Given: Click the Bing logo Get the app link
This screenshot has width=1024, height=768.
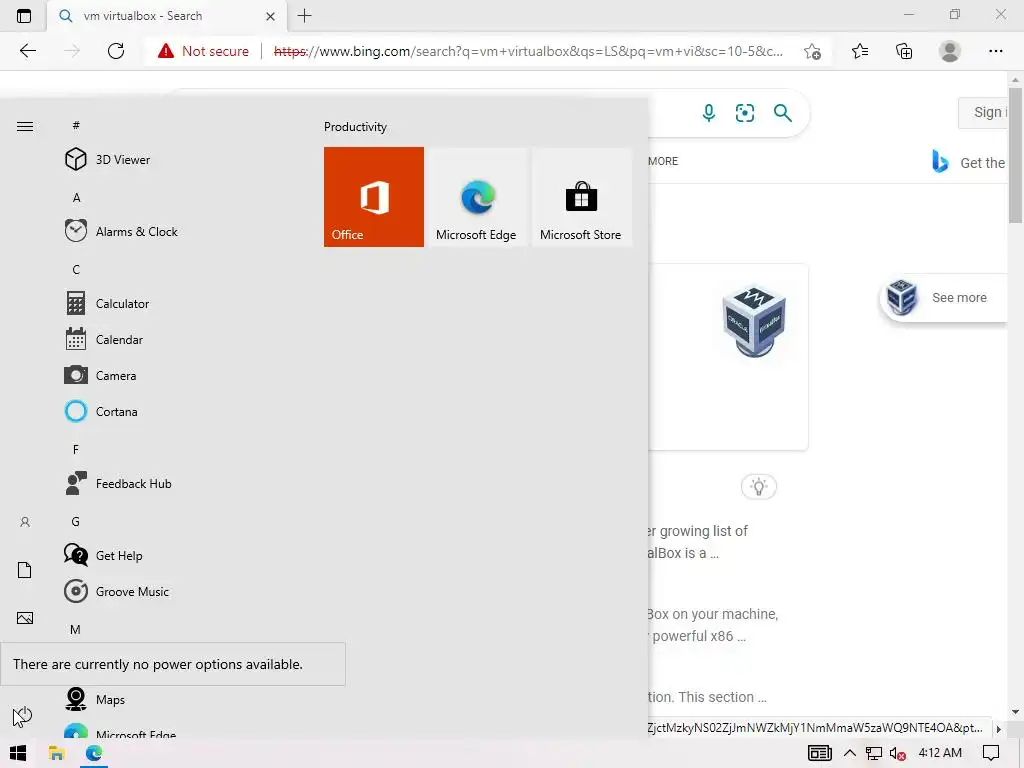Looking at the screenshot, I should pyautogui.click(x=968, y=162).
